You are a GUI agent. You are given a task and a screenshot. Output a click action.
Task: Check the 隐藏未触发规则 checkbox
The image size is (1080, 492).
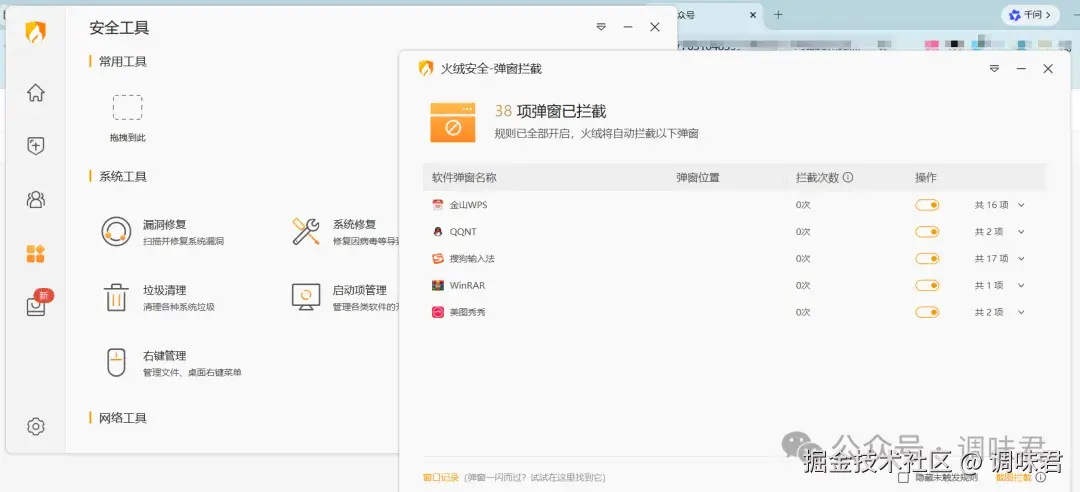(x=903, y=477)
